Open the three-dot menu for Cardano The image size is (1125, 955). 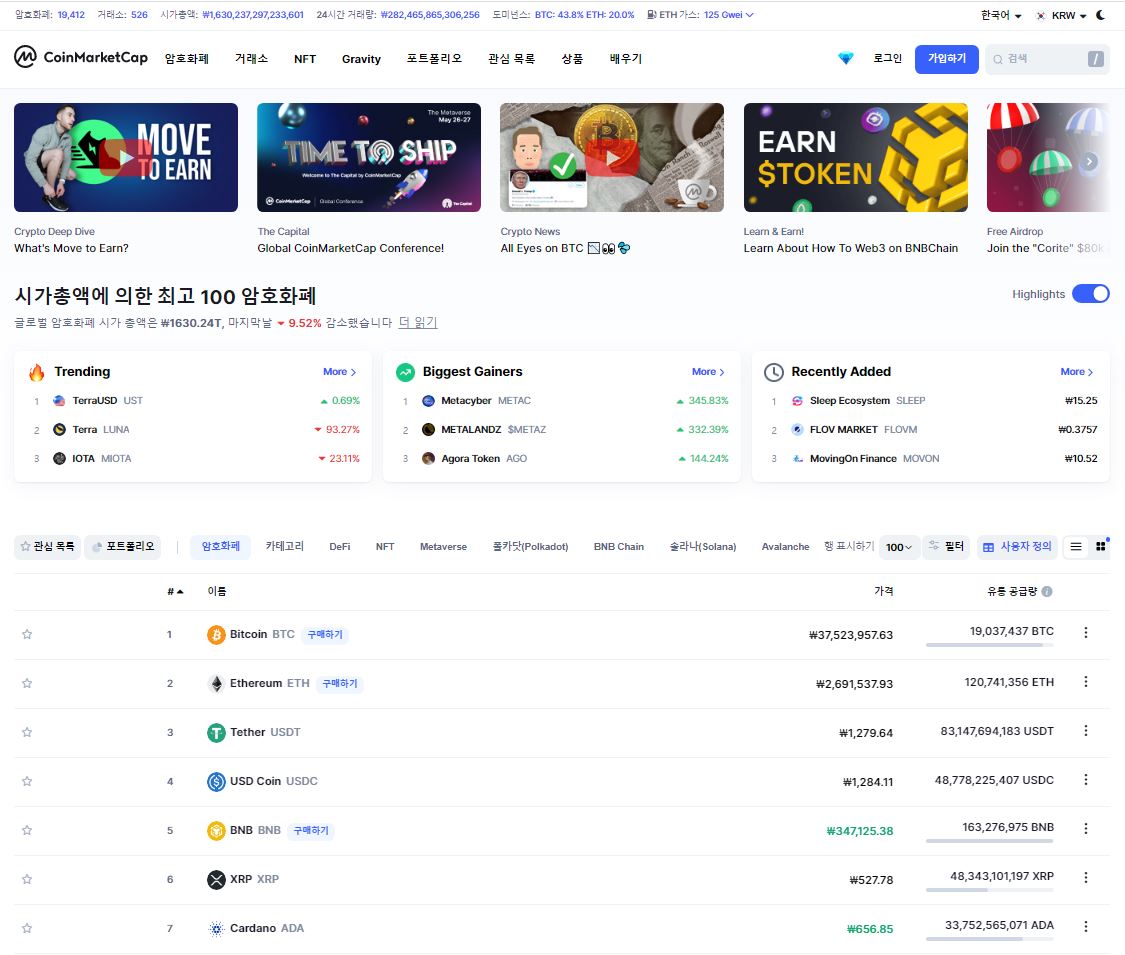point(1086,926)
